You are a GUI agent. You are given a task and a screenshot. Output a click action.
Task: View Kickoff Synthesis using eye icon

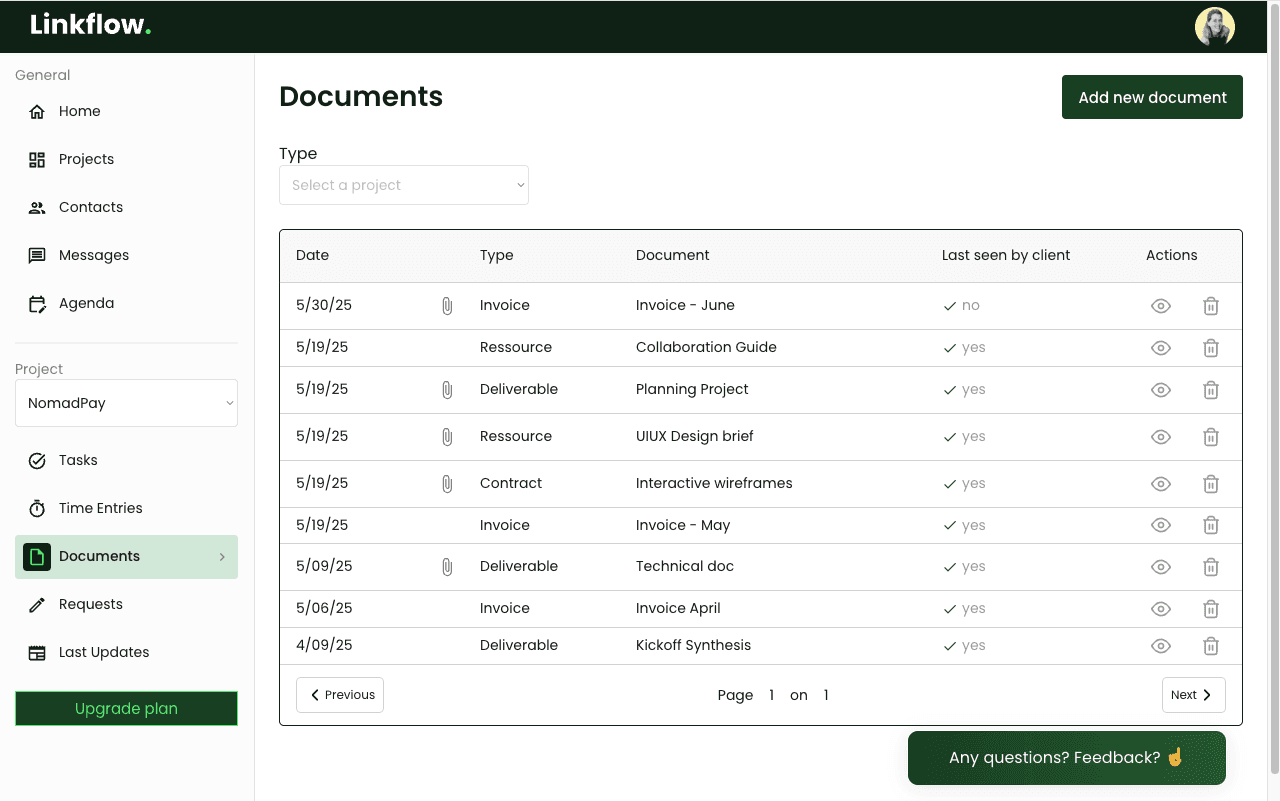pyautogui.click(x=1160, y=646)
